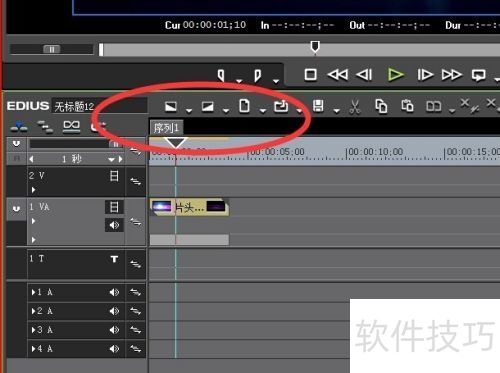Image resolution: width=500 pixels, height=373 pixels.
Task: Copy the selected clip icon
Action: point(381,106)
